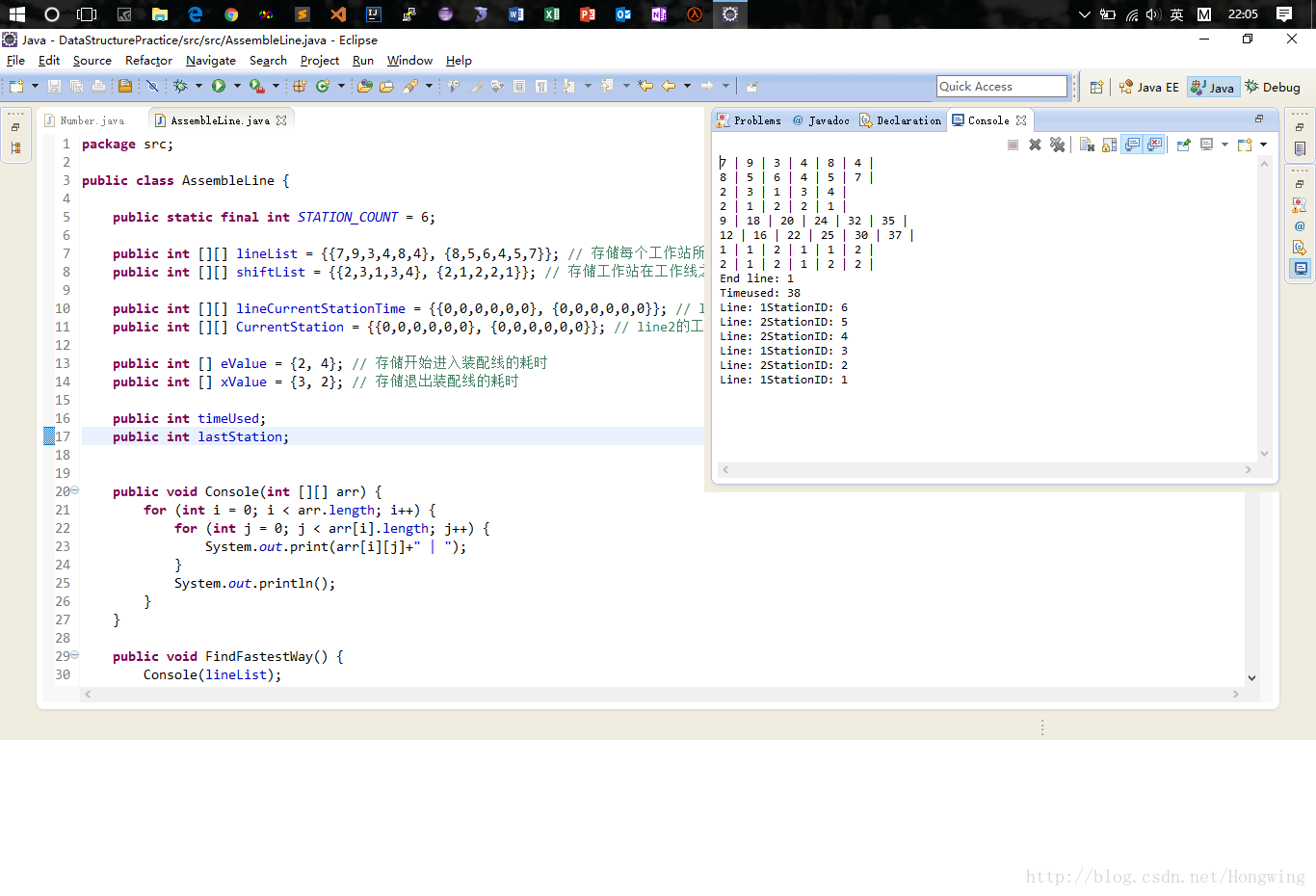Click the Open Console icon
Viewport: 1316px width, 896px height.
1245,145
